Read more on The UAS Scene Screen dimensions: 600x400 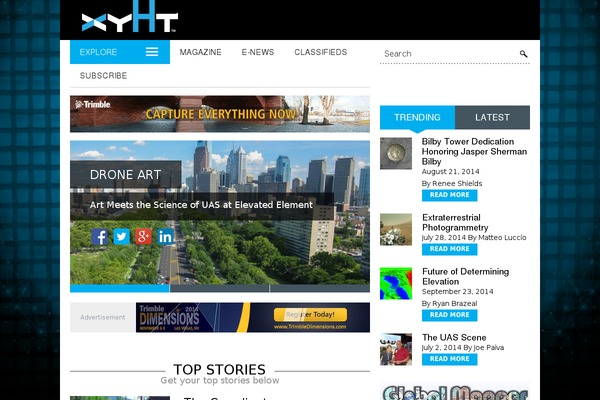[450, 359]
